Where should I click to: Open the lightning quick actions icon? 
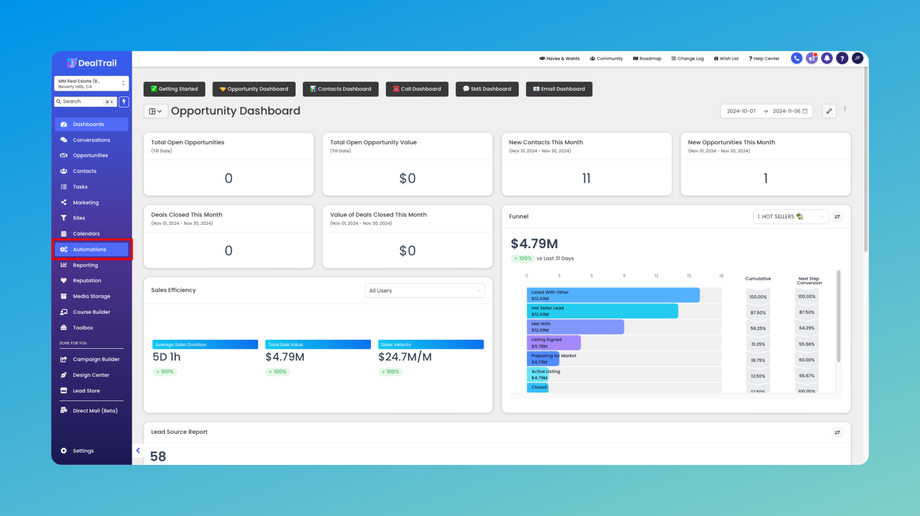click(x=124, y=102)
